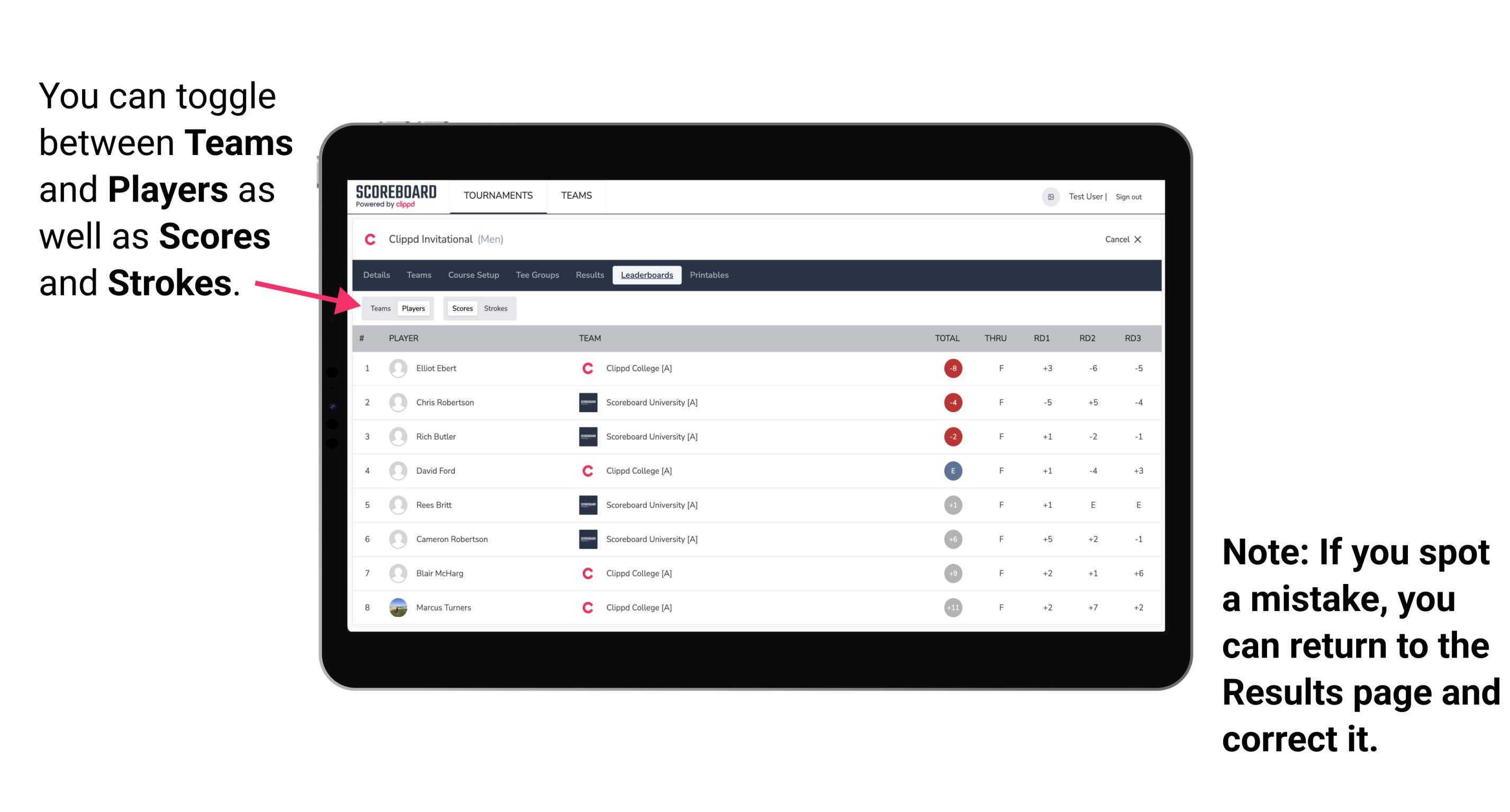Click the Test User account icon
The image size is (1510, 812).
coord(1050,197)
